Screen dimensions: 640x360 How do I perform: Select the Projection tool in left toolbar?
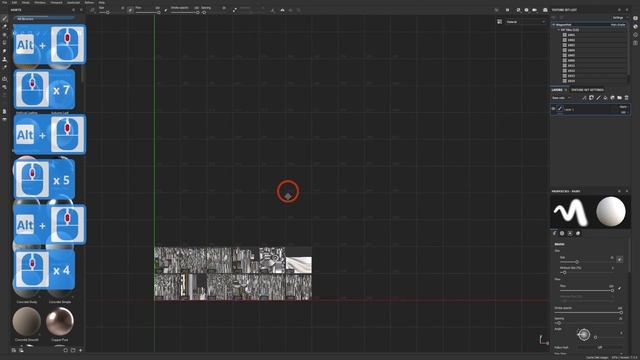(x=4, y=35)
